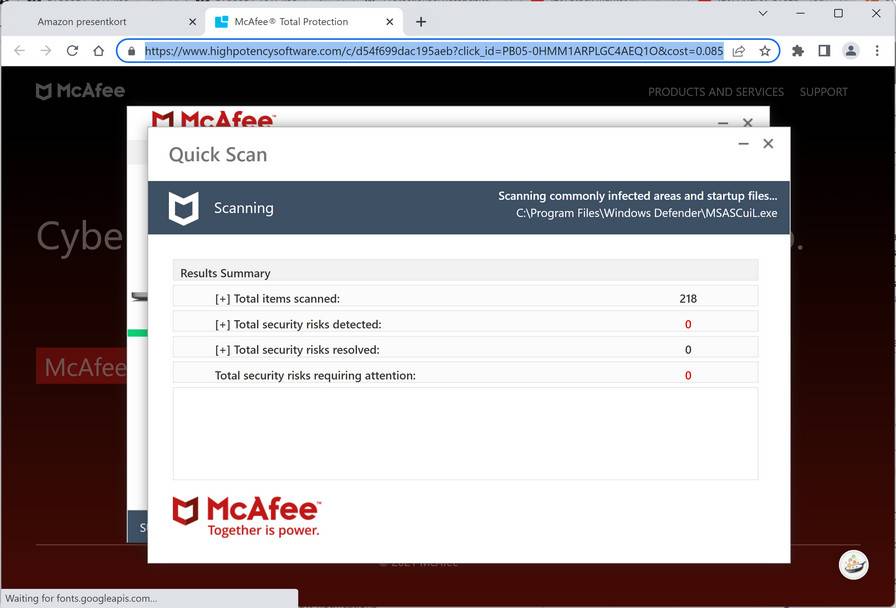Screen dimensions: 896x608
Task: Go back to previous page
Action: click(x=19, y=51)
